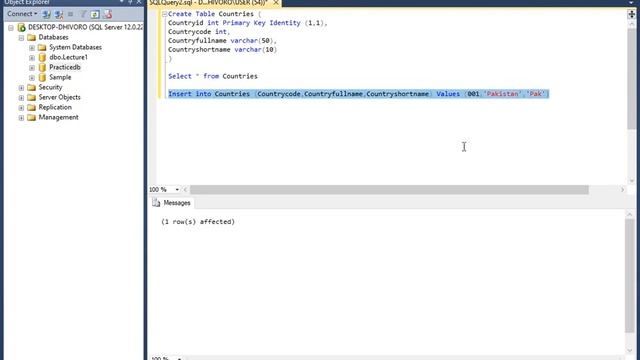Click the Sample database icon
The width and height of the screenshot is (640, 360).
coord(42,77)
